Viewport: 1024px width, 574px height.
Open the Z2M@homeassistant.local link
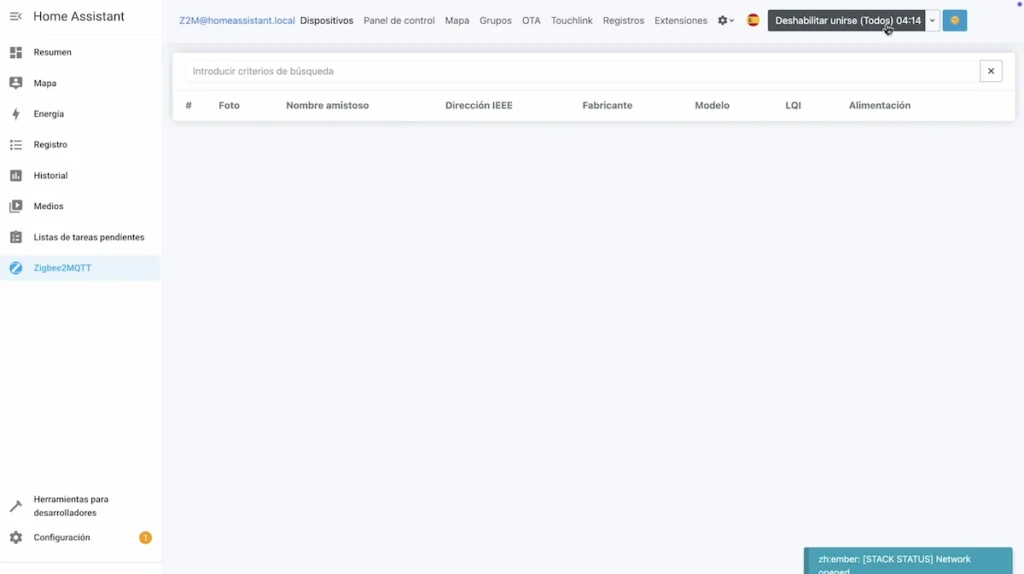tap(237, 20)
